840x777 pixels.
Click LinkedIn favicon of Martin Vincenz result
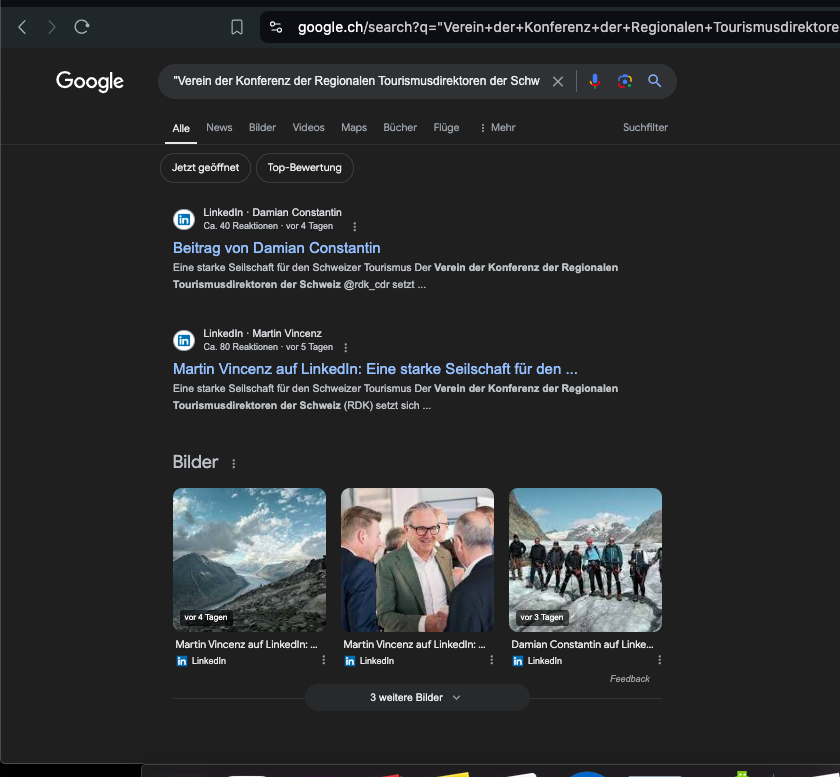pos(184,340)
